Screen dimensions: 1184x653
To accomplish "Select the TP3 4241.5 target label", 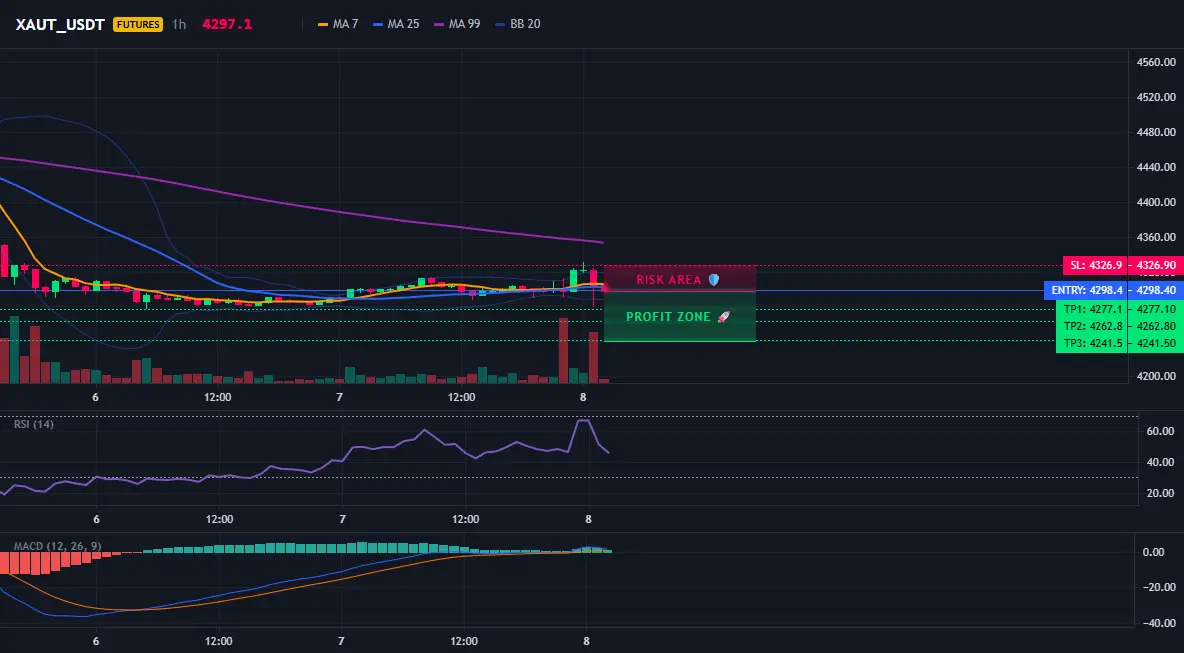I will point(1119,343).
